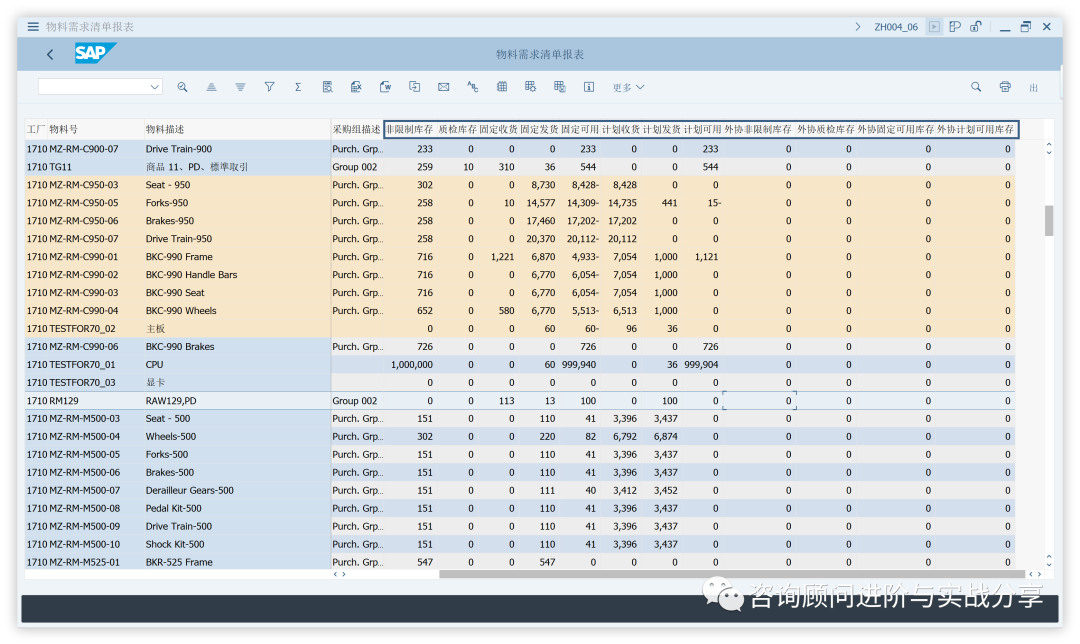
Task: Send the report via the email icon
Action: tap(443, 87)
